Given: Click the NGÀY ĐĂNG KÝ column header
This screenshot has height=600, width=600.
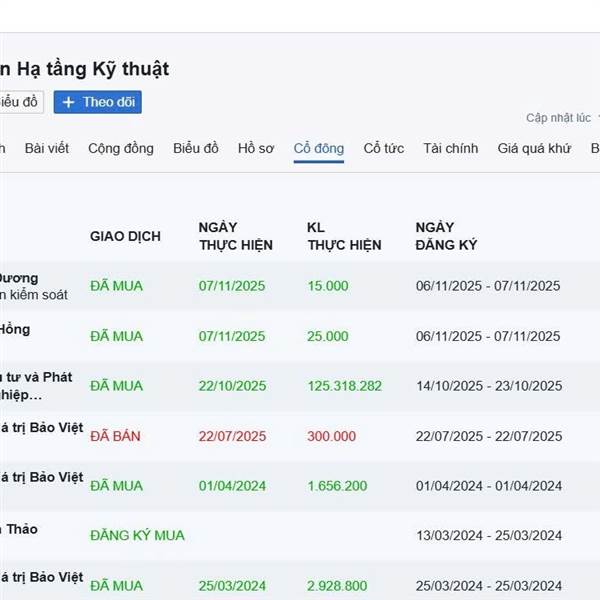Looking at the screenshot, I should click(446, 236).
